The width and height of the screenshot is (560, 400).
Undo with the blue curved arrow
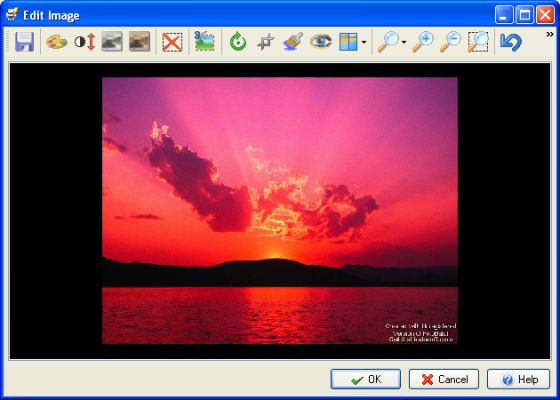(x=511, y=42)
